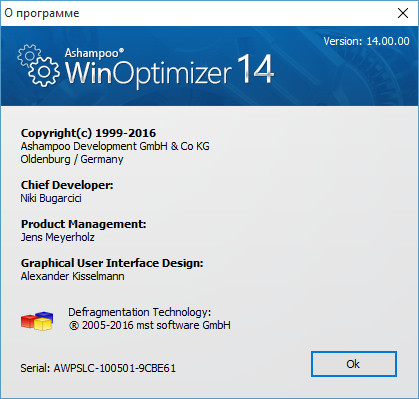The height and width of the screenshot is (399, 419).
Task: Click the Chief Developer: heading
Action: tap(67, 185)
